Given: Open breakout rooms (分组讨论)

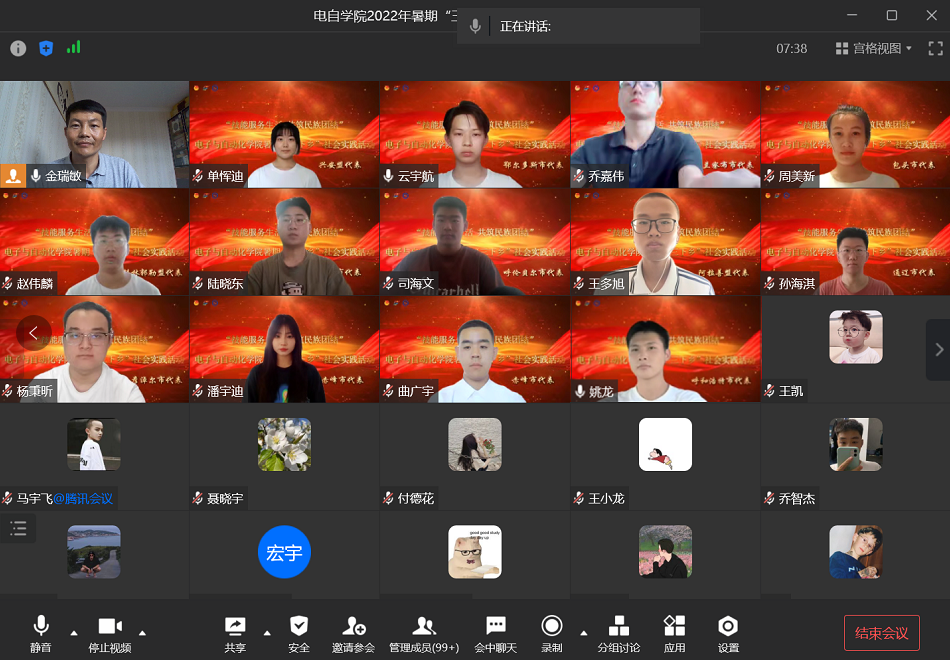Looking at the screenshot, I should 619,627.
